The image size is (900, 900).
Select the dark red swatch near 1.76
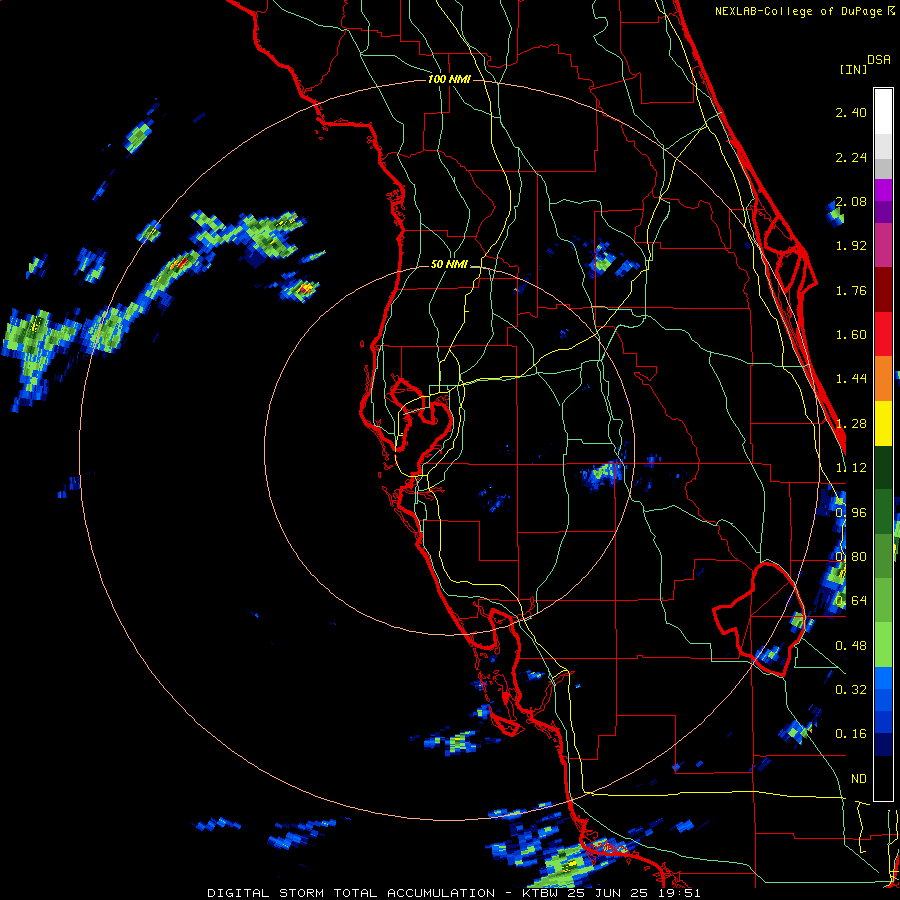[x=883, y=290]
